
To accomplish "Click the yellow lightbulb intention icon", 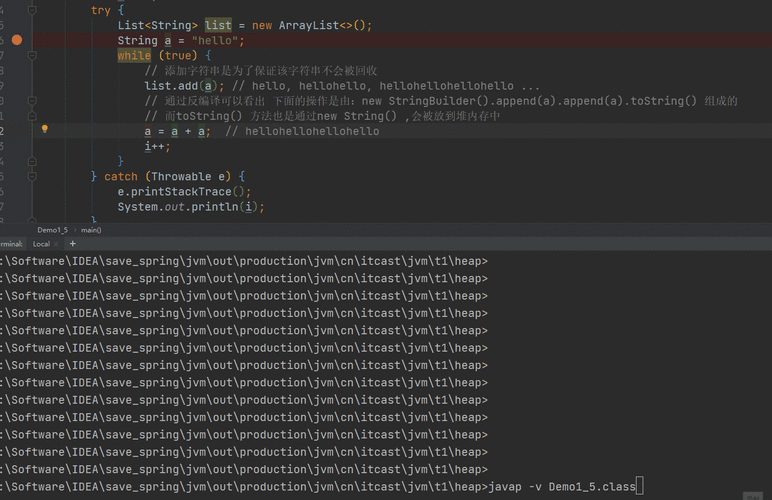I will pos(45,130).
